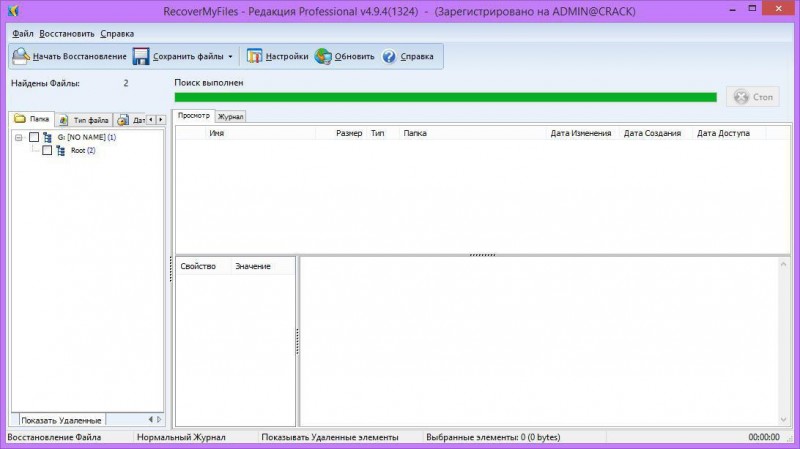The width and height of the screenshot is (800, 449).
Task: Click Показывать Удаленные элементы status text
Action: point(330,437)
